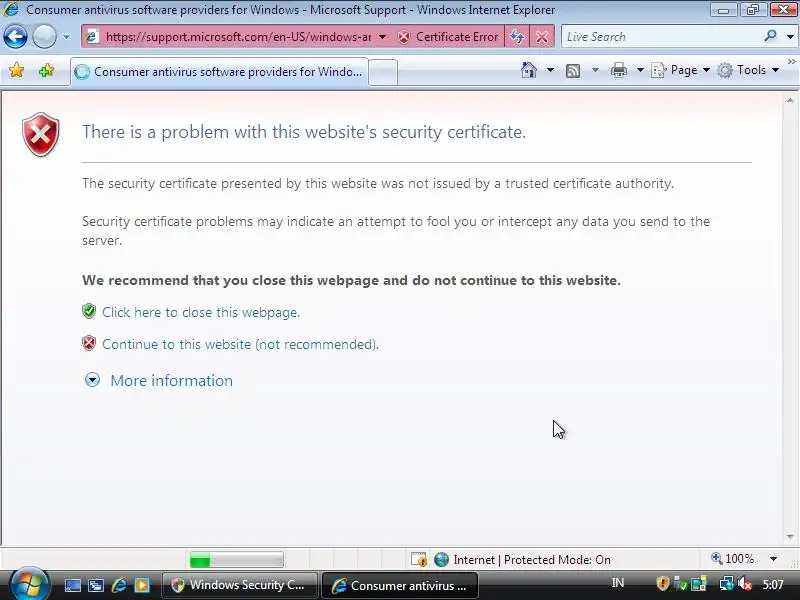Run search with the magnifier icon

pos(770,36)
